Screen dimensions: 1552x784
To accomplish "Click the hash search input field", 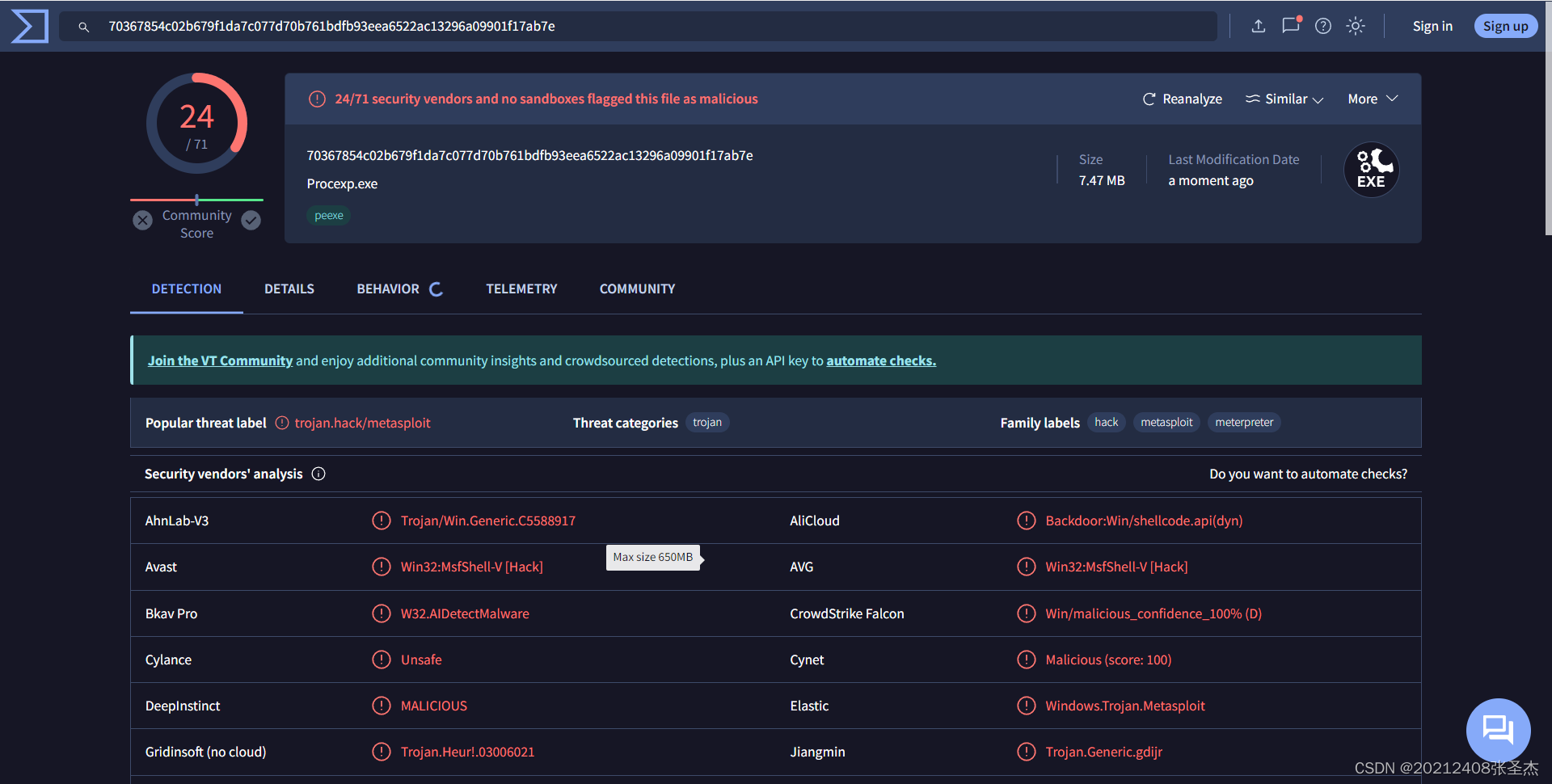I will coord(638,26).
